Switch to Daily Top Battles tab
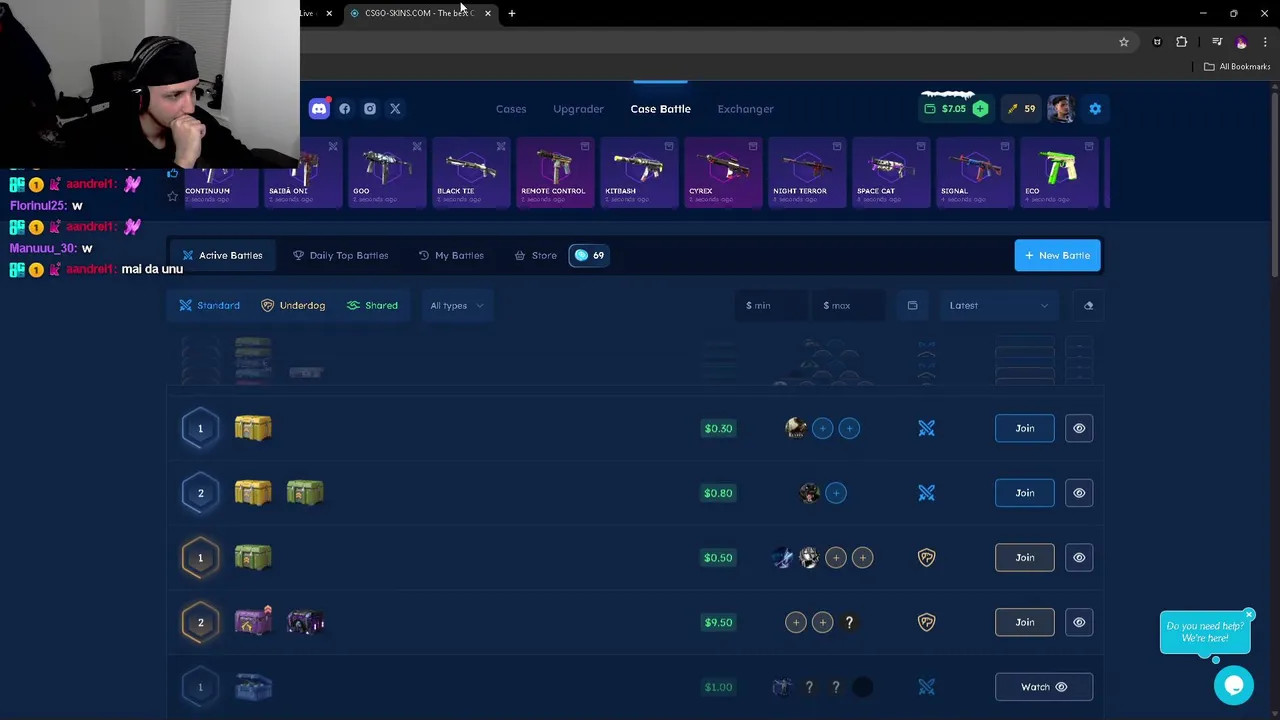Screen dimensions: 1280x720 340,255
